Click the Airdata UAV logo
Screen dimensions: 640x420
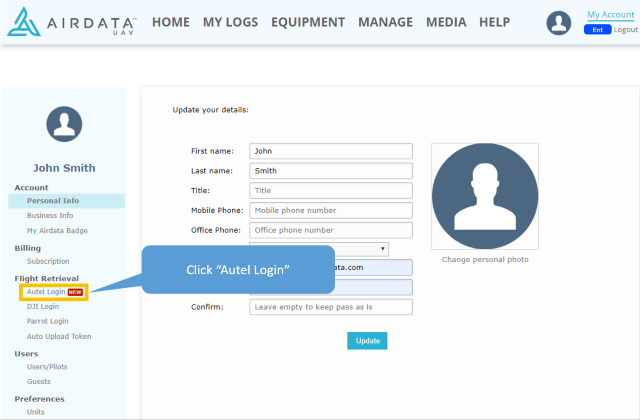(x=72, y=22)
